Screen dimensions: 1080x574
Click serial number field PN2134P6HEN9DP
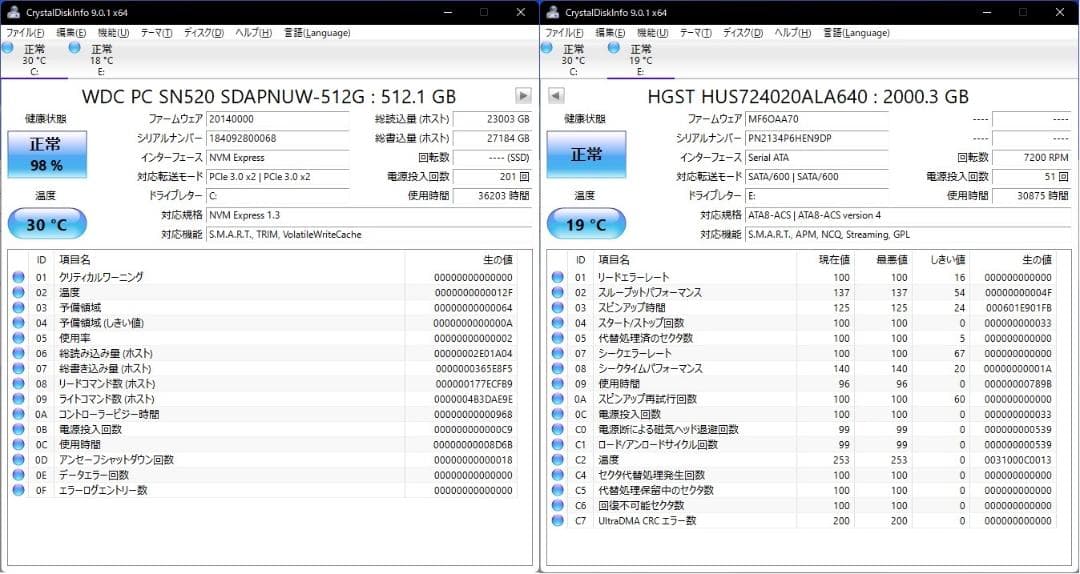coord(817,138)
